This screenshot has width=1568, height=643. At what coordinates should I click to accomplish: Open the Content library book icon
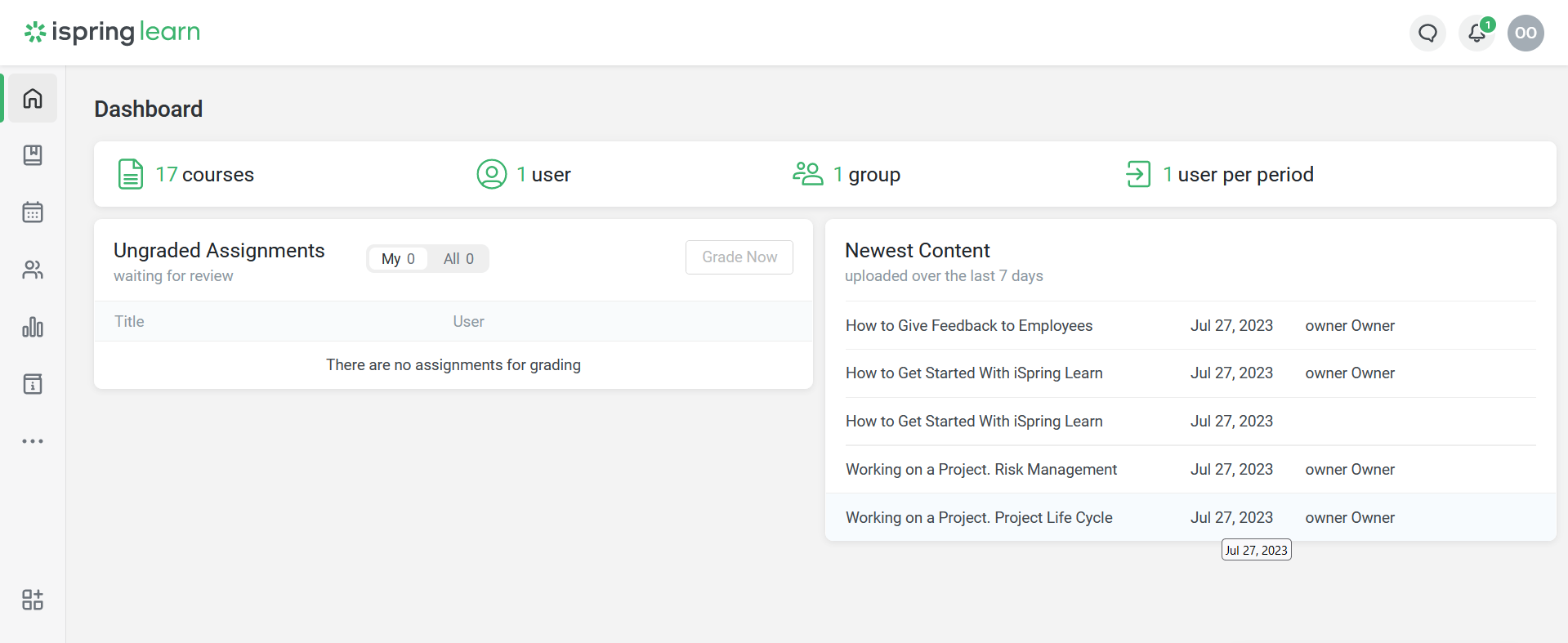(33, 155)
